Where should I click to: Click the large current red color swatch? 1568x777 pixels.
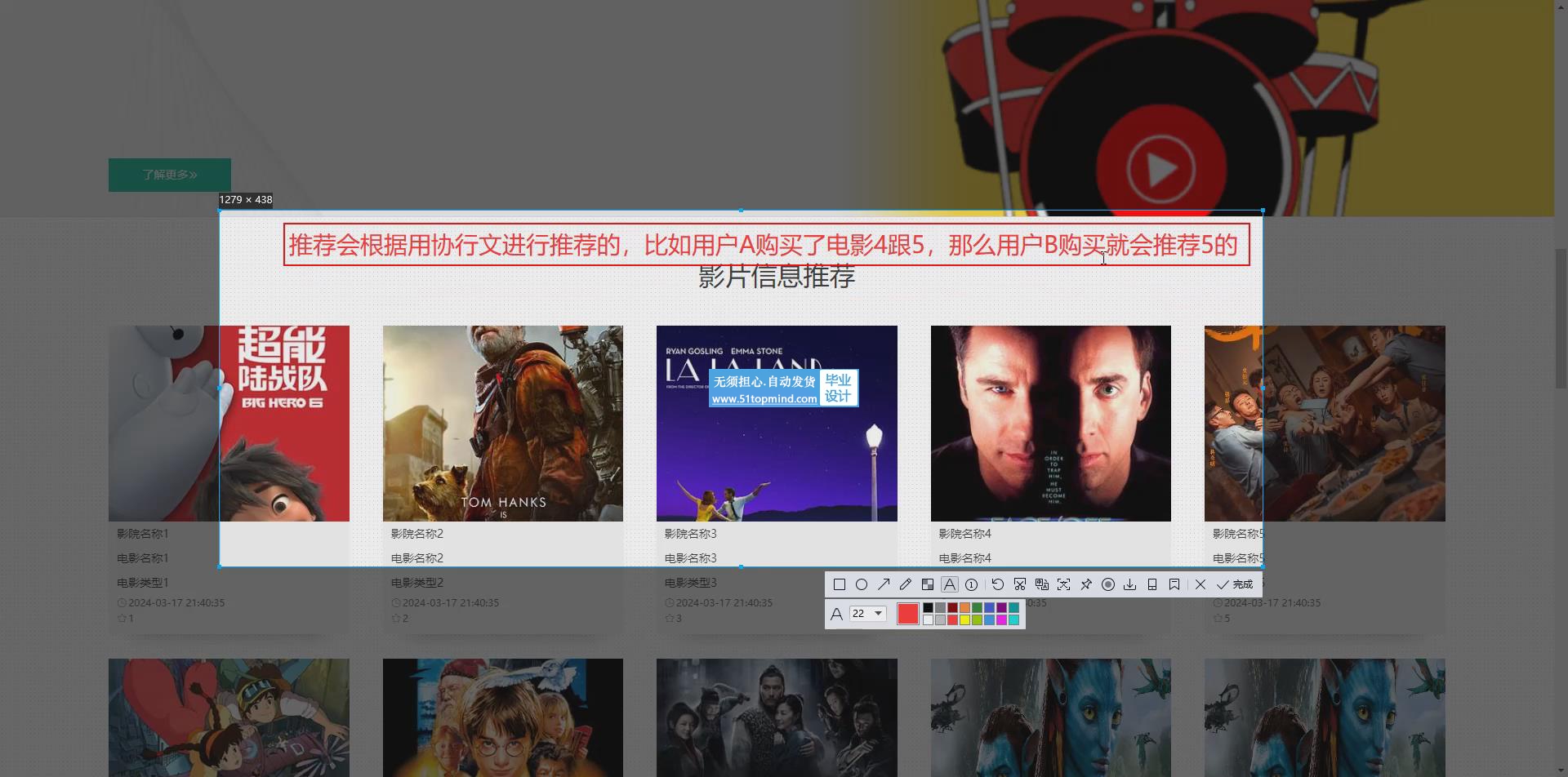908,614
